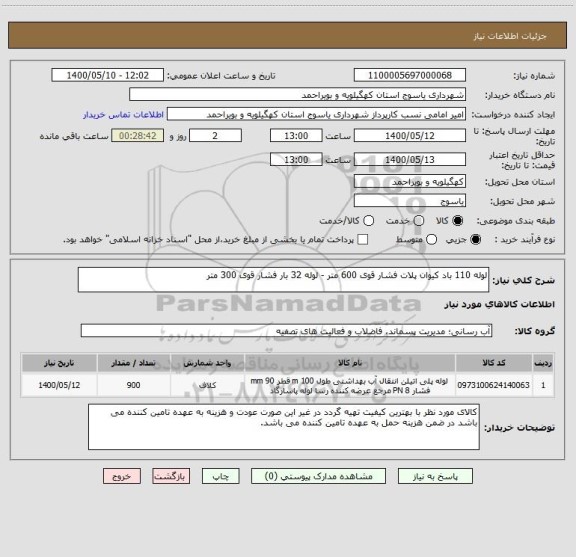Image resolution: width=576 pixels, height=557 pixels.
Task: Select the جزیی purchase process radio
Action: (476, 240)
